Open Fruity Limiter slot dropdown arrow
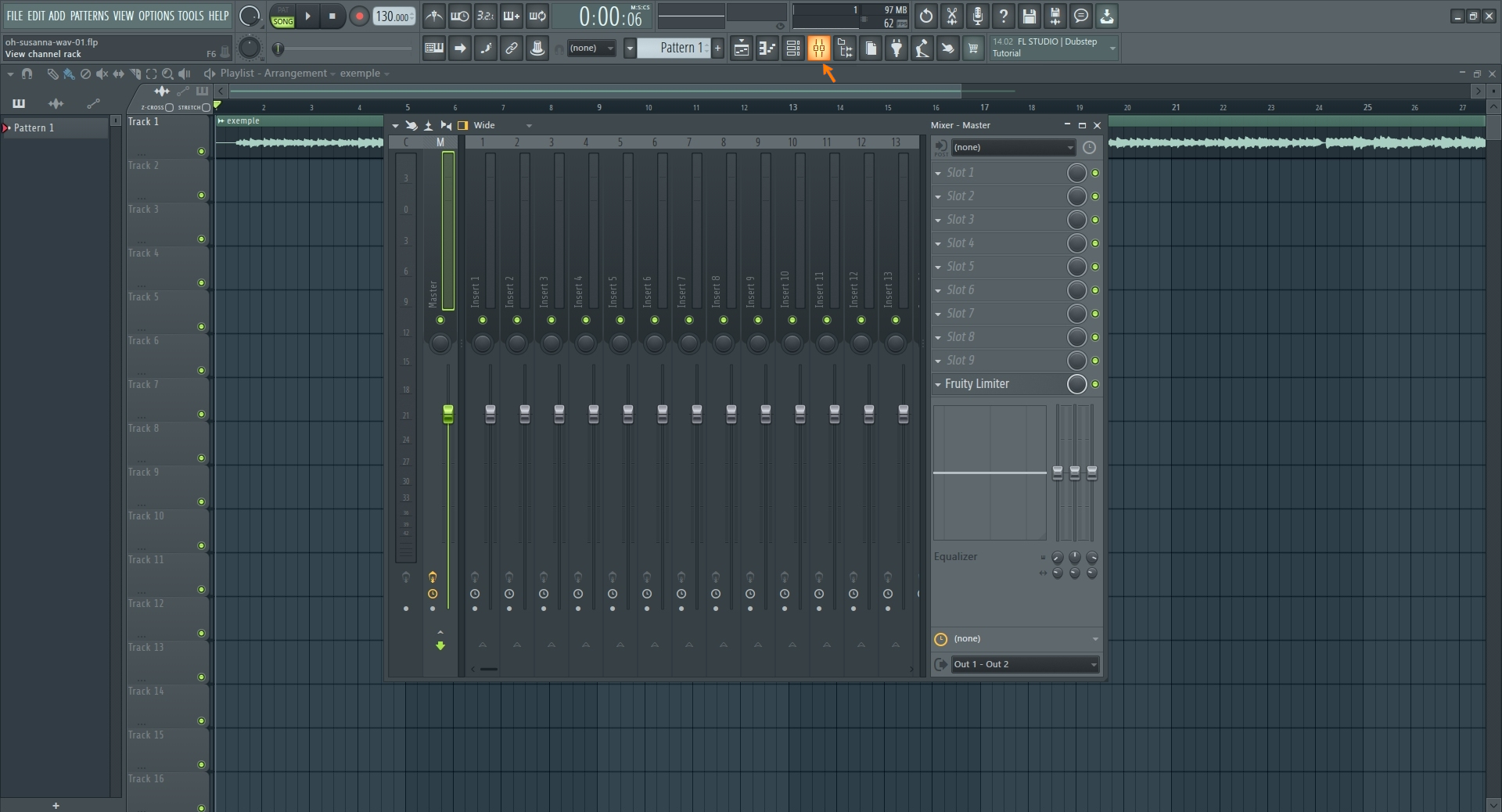This screenshot has height=812, width=1502. (938, 384)
